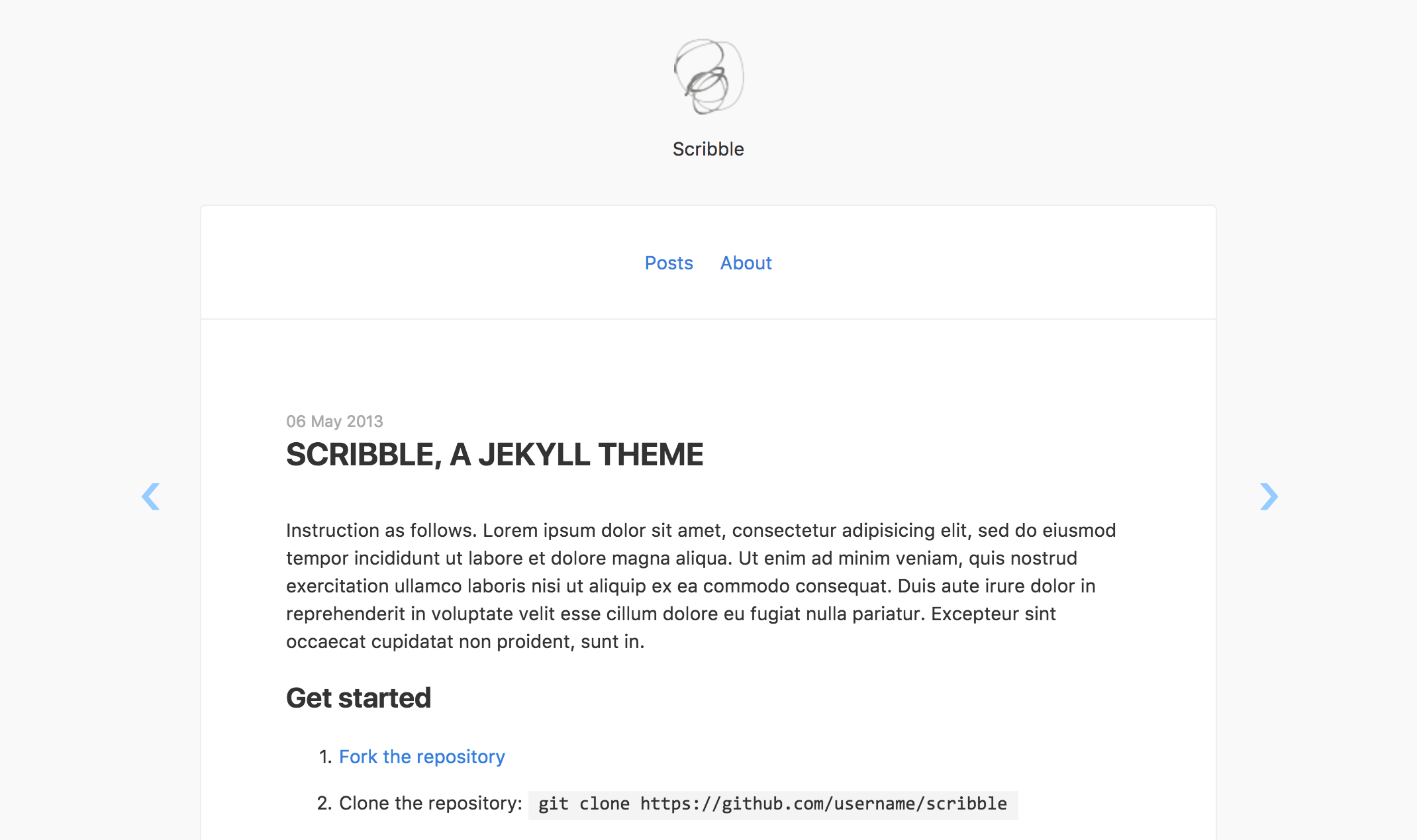Click the words 'Excepteur sint' in paragraph
Viewport: 1417px width, 840px height.
click(x=993, y=614)
